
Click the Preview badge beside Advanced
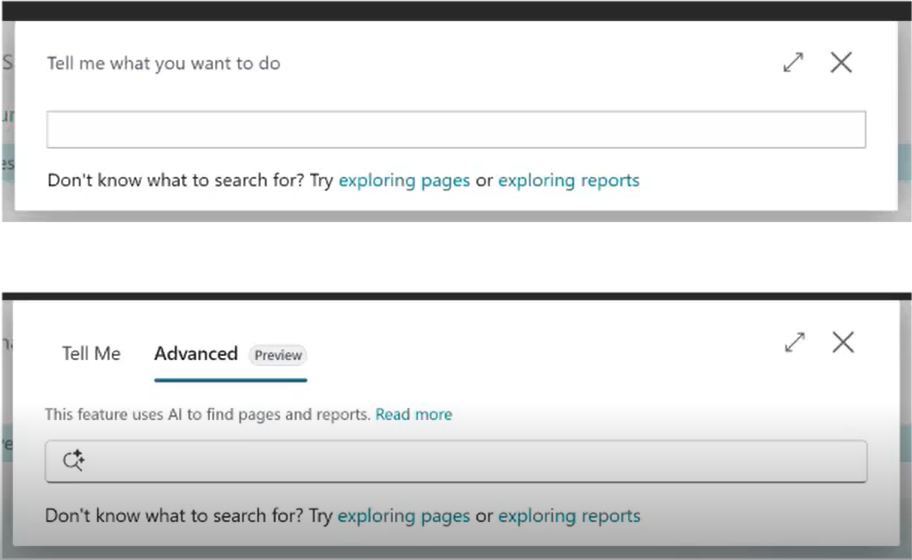coord(278,355)
